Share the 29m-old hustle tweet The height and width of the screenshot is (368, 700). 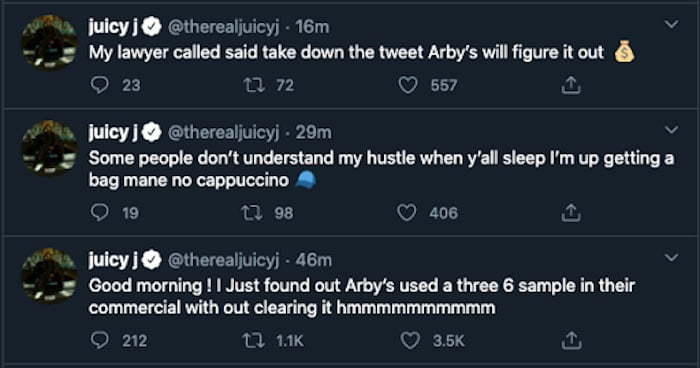[x=571, y=213]
